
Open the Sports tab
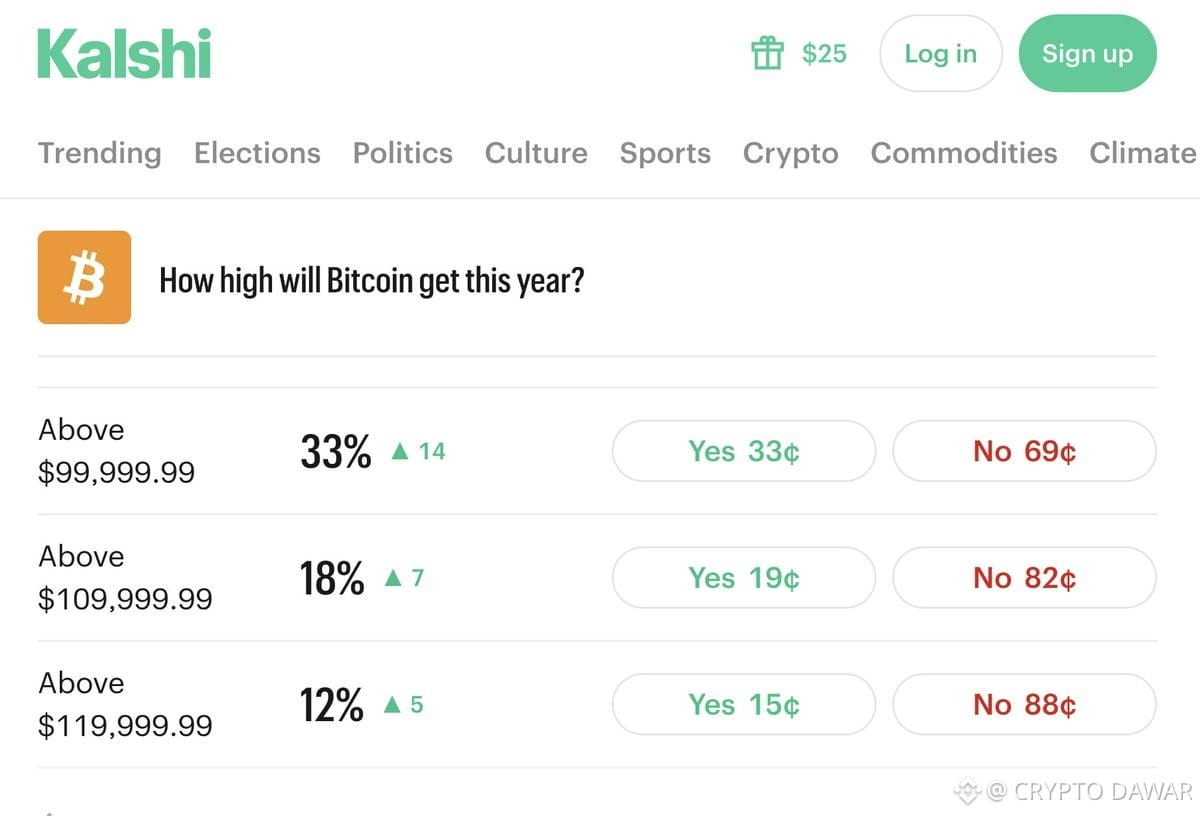(665, 153)
